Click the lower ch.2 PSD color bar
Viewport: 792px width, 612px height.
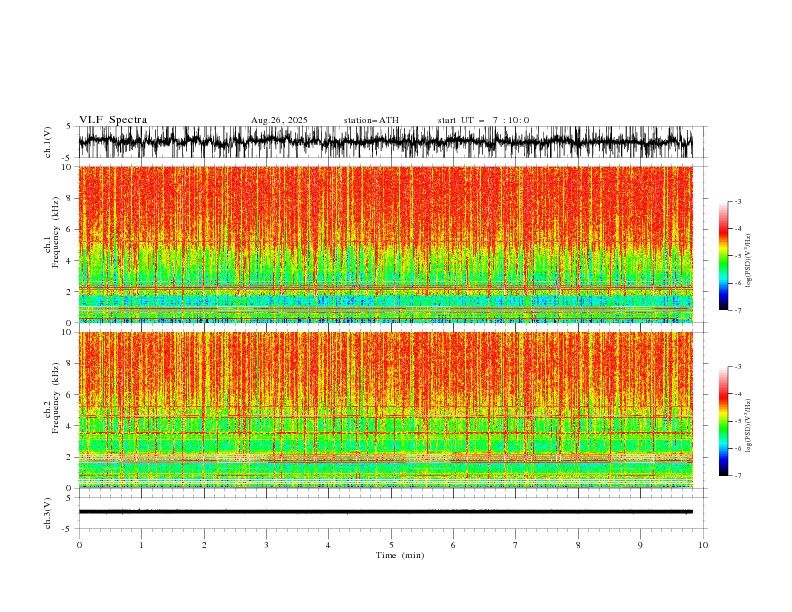click(724, 421)
